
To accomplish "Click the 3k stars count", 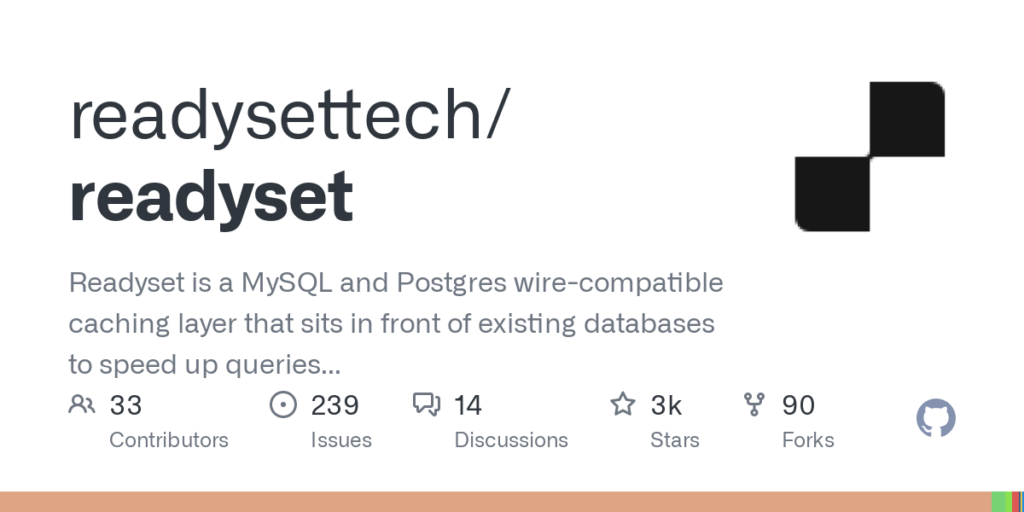I will click(x=666, y=405).
